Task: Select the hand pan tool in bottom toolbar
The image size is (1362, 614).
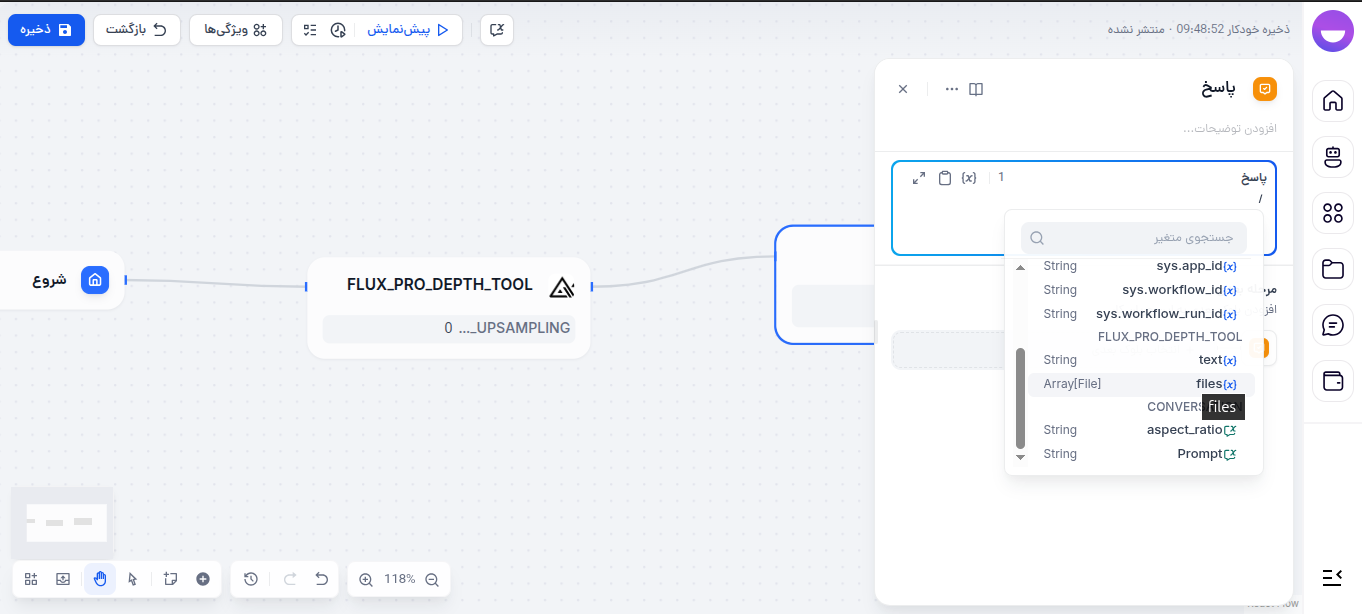Action: [99, 579]
